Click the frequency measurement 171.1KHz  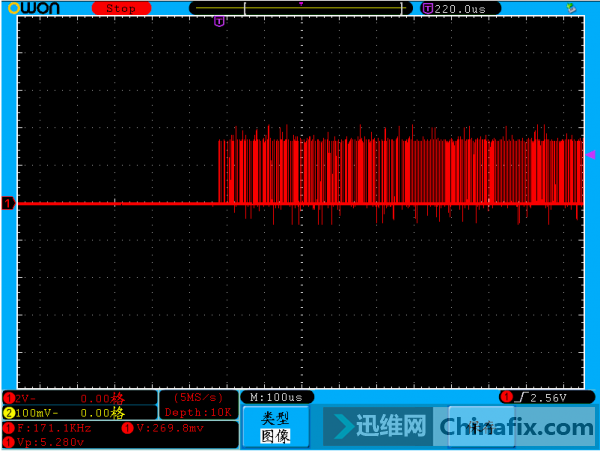tap(55, 428)
